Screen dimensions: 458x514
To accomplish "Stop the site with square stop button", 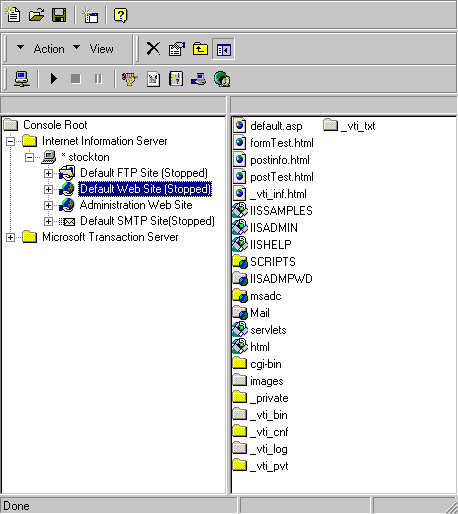I will pyautogui.click(x=76, y=79).
